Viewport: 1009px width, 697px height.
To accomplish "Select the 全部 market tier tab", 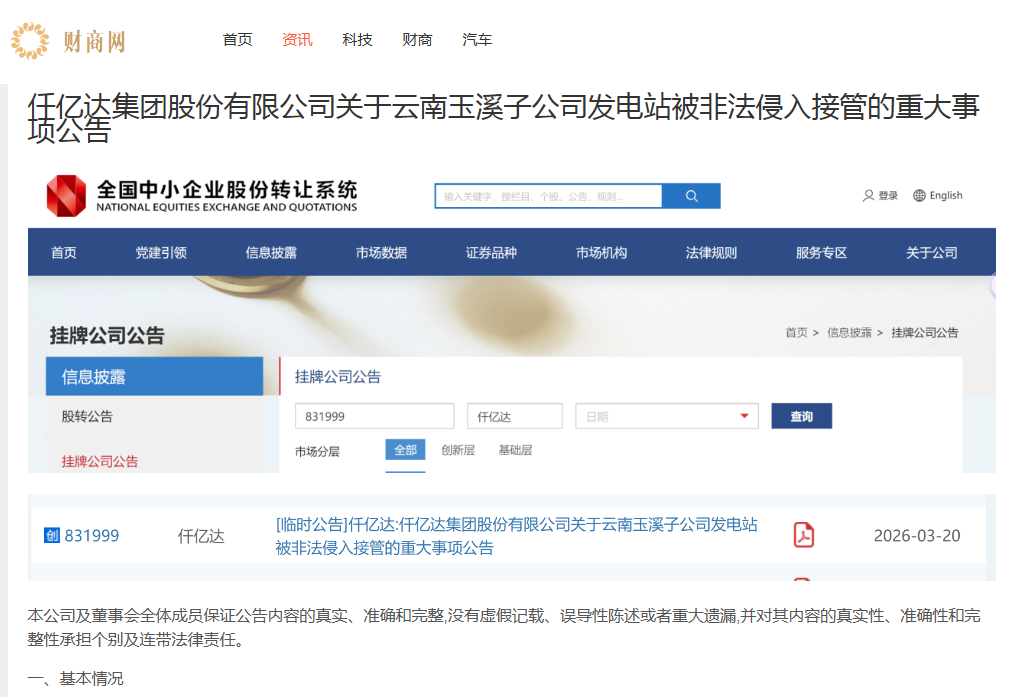I will click(x=405, y=450).
